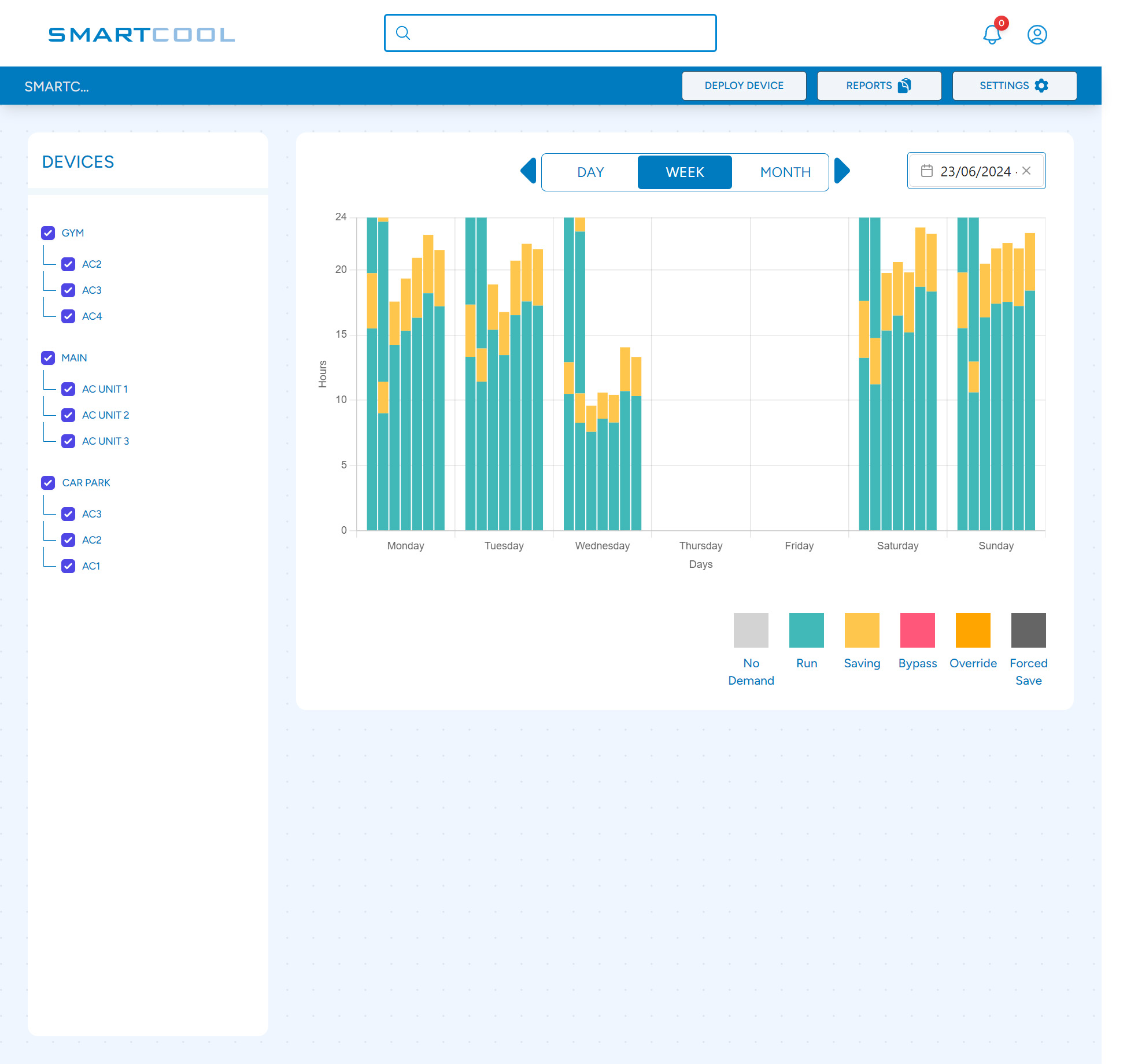
Task: Uncheck the CAR PARK group checkbox
Action: pyautogui.click(x=48, y=483)
